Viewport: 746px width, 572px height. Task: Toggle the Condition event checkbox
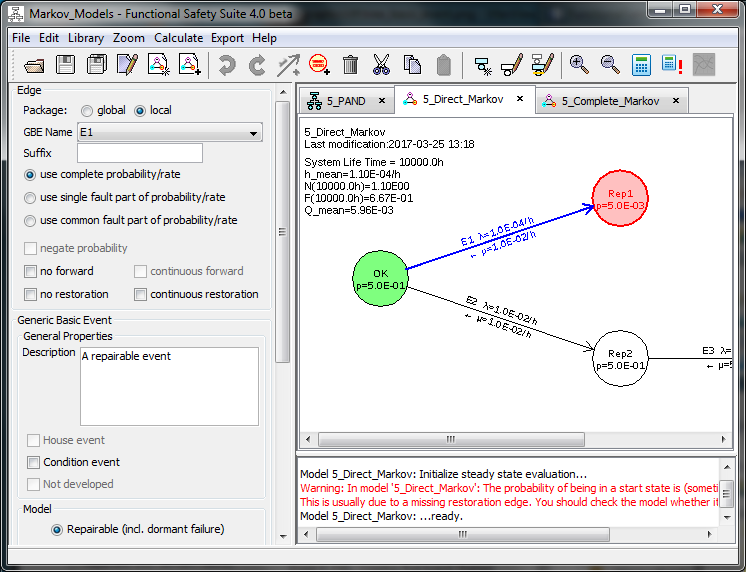click(34, 462)
